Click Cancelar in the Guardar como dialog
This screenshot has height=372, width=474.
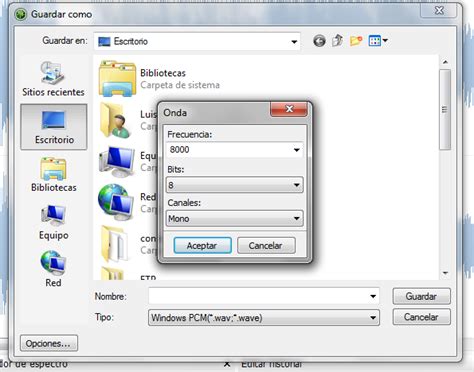(421, 317)
